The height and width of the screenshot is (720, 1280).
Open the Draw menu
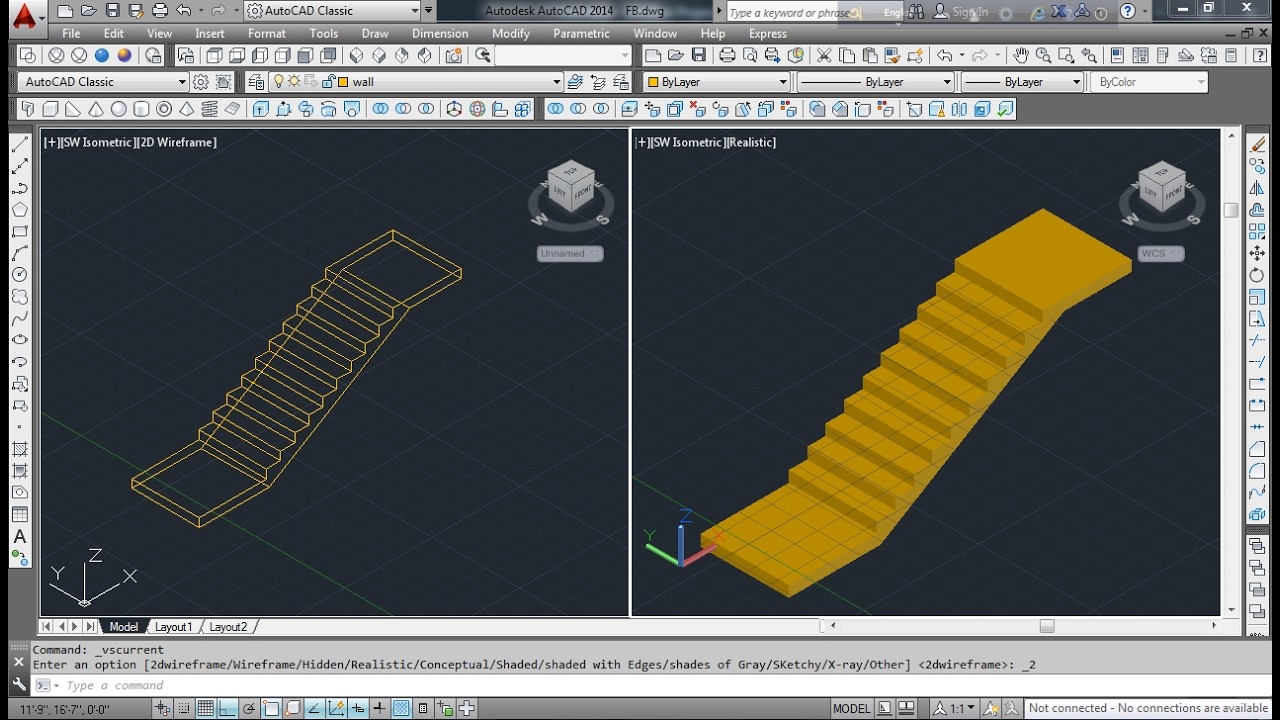coord(375,34)
